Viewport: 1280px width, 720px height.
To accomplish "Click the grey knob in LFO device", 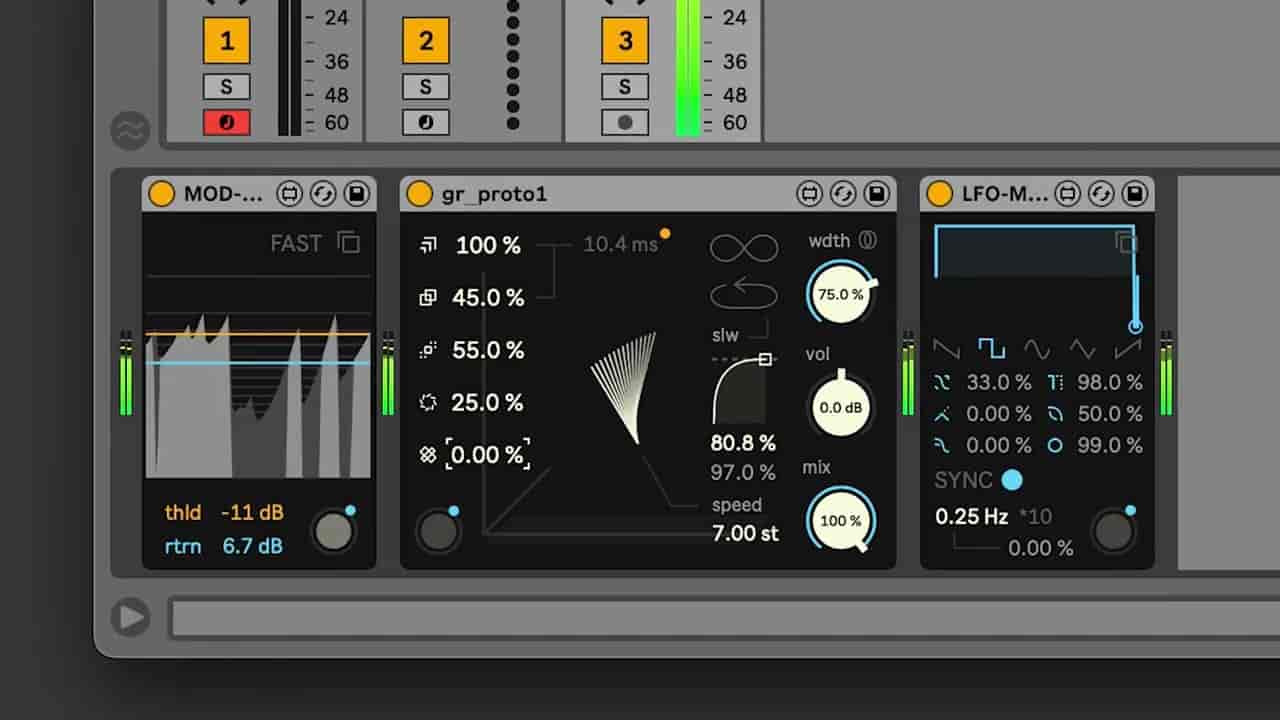I will click(x=1113, y=532).
